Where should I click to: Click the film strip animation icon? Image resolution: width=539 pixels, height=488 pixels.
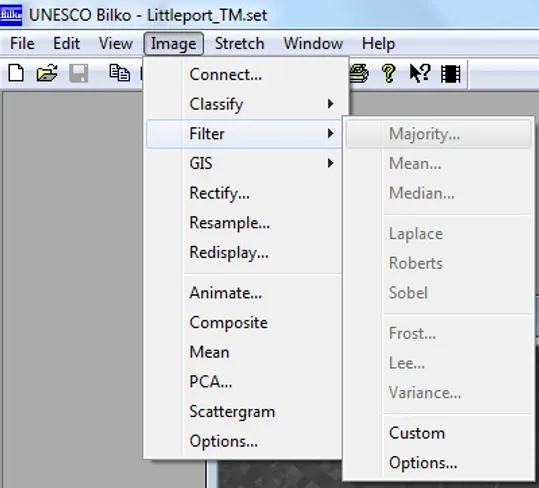click(451, 74)
